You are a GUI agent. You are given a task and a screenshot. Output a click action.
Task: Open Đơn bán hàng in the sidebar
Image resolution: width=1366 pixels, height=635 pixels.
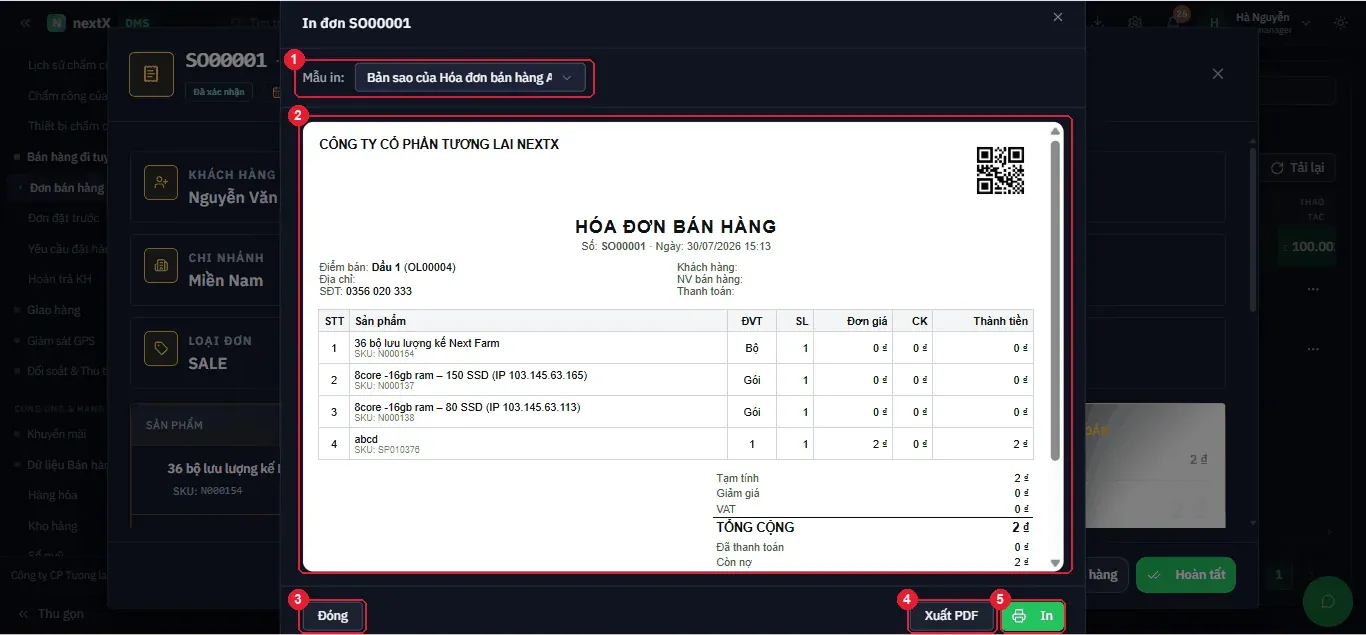pos(66,188)
